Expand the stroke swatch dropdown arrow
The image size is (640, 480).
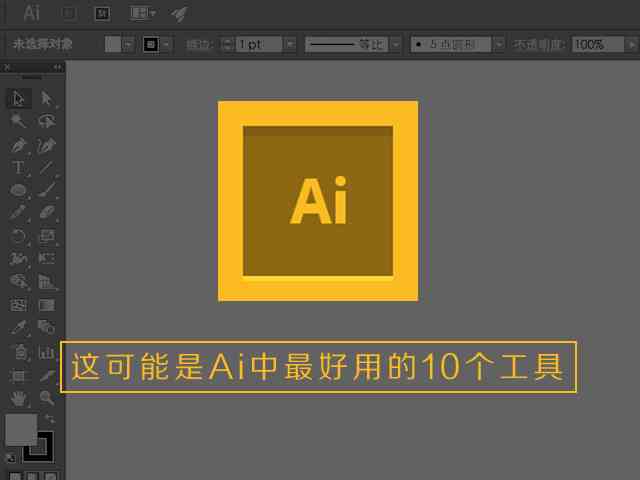pos(167,44)
